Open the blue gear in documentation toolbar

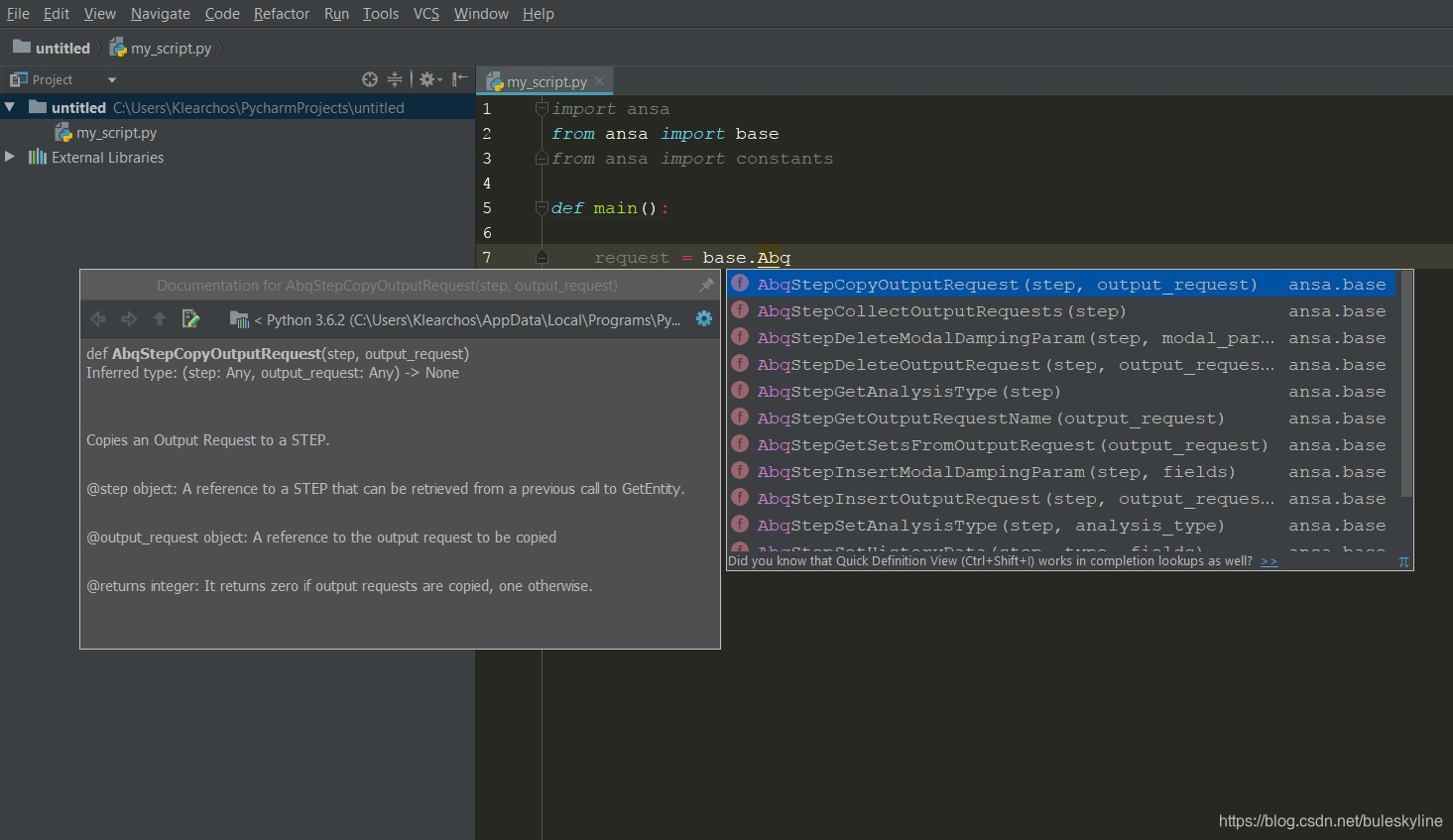[x=704, y=319]
